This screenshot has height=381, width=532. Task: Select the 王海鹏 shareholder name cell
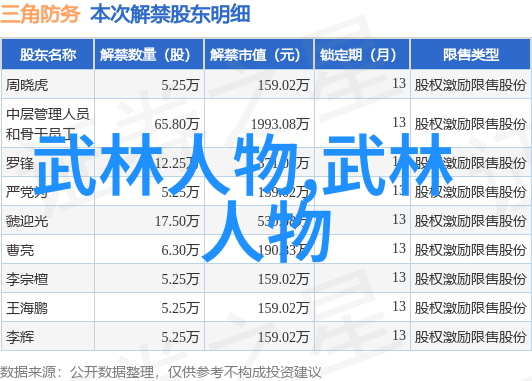click(48, 308)
